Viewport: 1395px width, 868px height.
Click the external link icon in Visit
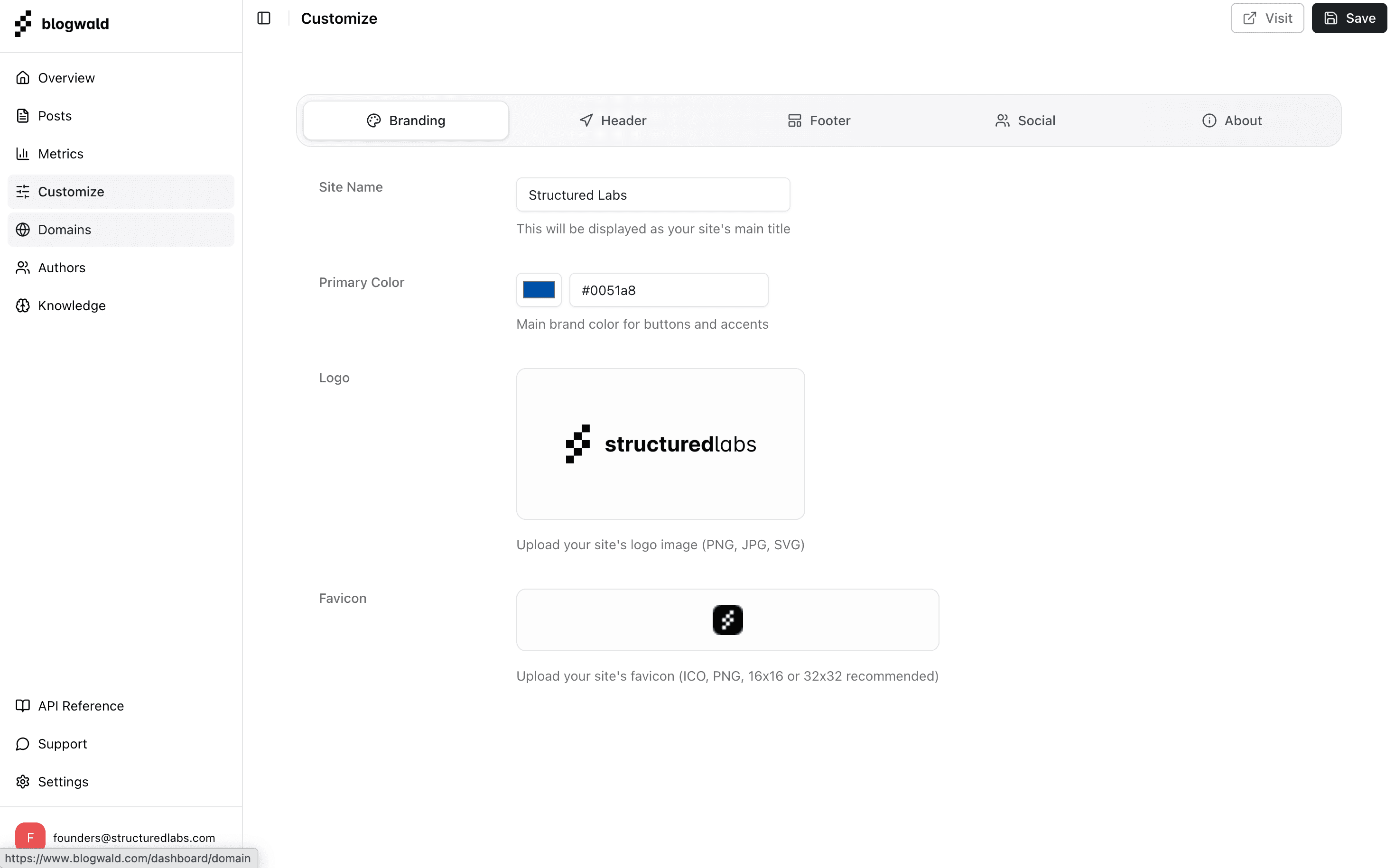pos(1249,18)
